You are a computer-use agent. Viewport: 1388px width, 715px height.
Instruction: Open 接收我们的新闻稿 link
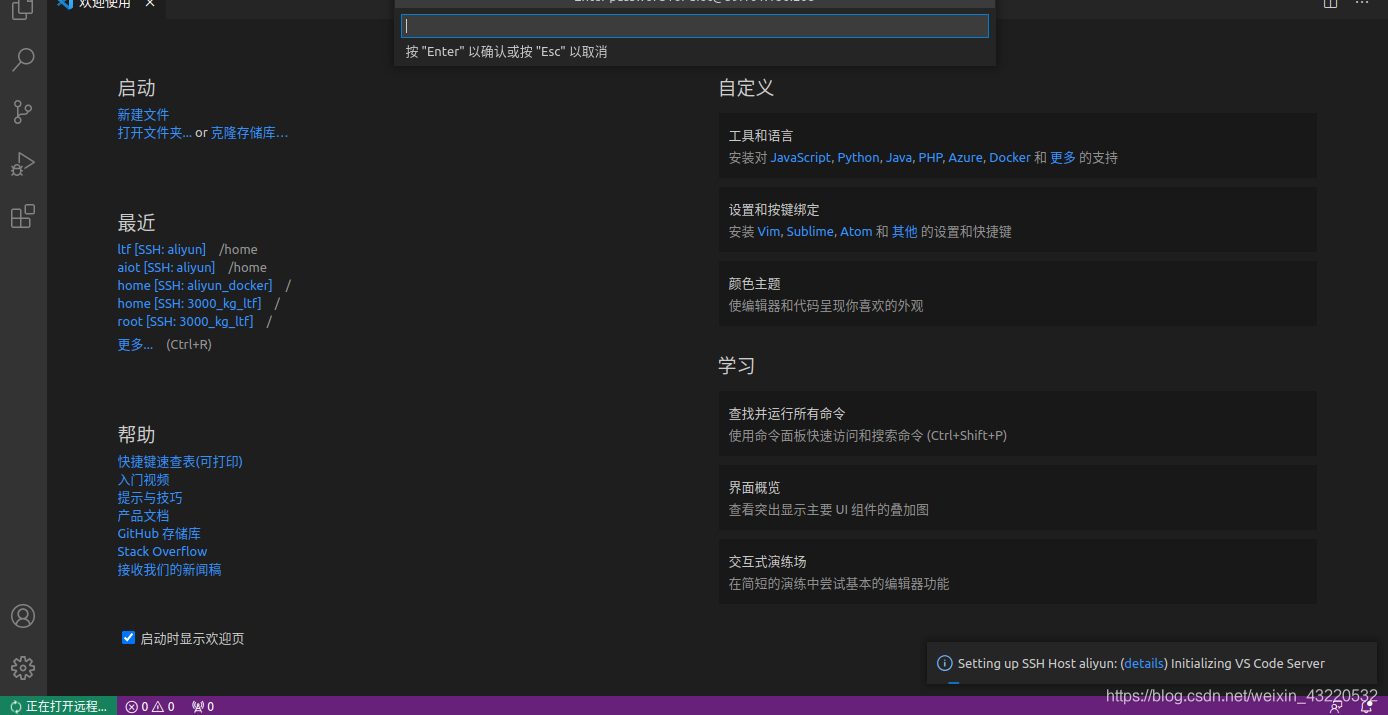coord(169,570)
